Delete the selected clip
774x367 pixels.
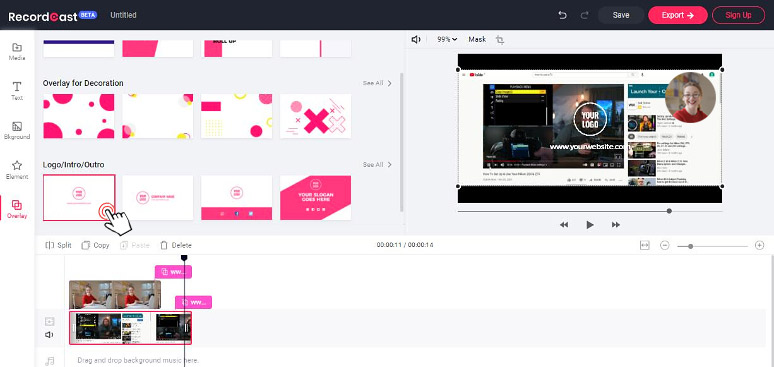[176, 245]
